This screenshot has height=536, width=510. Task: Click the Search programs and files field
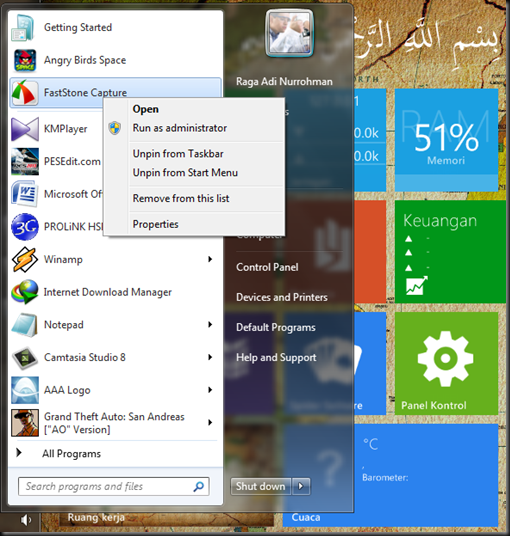(113, 486)
